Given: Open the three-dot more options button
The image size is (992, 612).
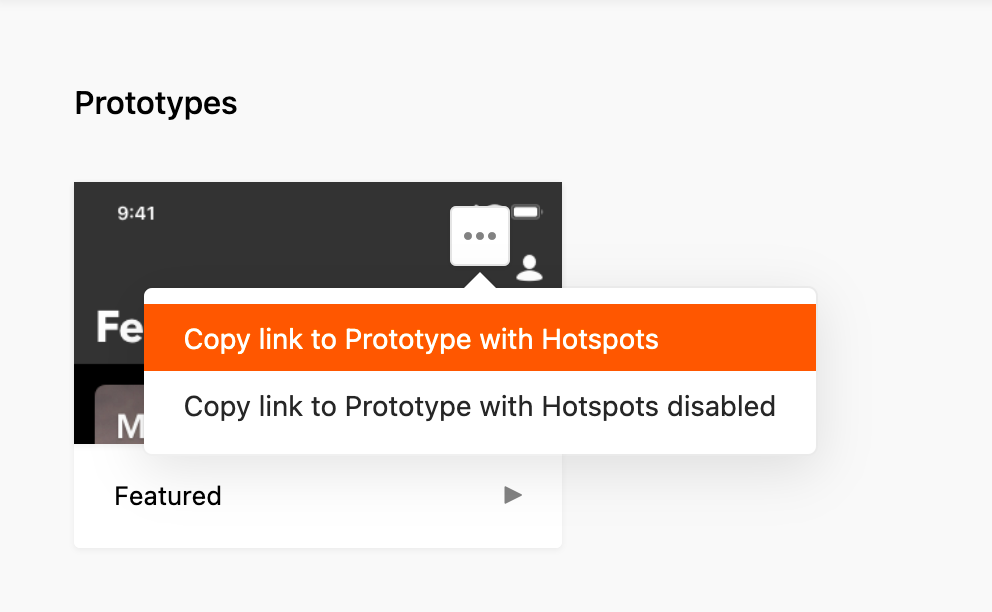Looking at the screenshot, I should click(480, 236).
